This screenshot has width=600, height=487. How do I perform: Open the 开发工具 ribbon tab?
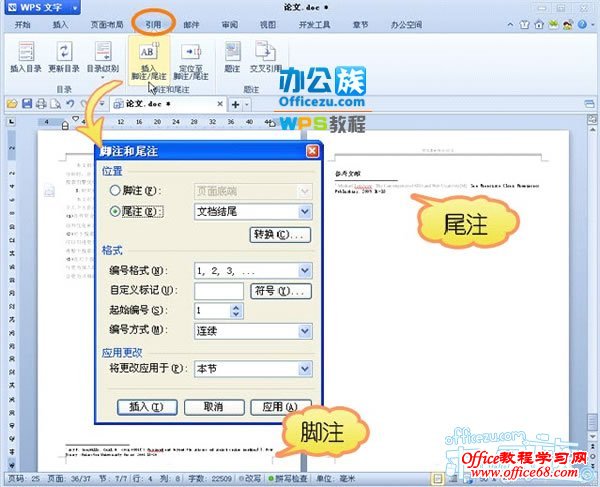pyautogui.click(x=314, y=24)
